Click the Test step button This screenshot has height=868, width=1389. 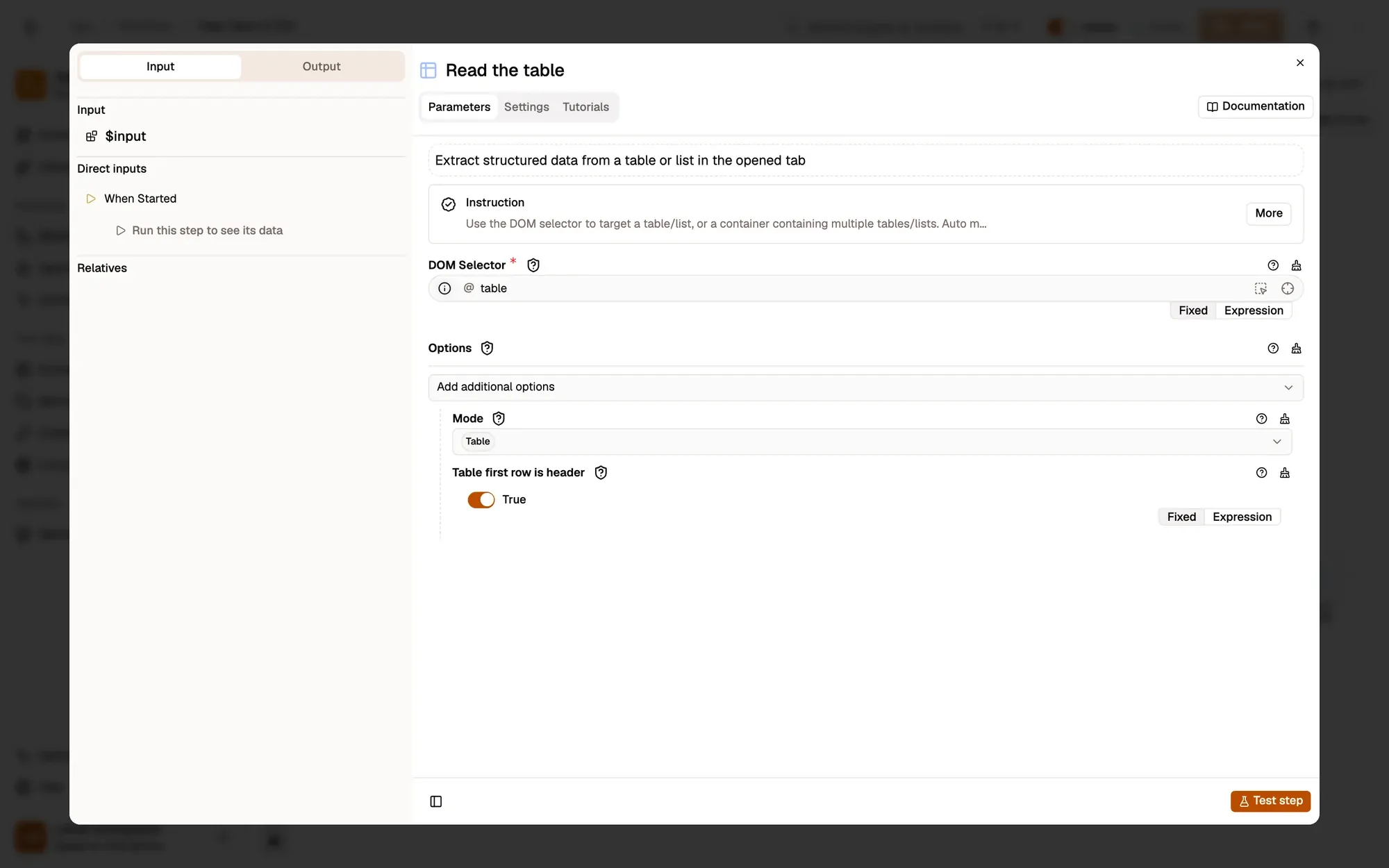(1270, 801)
